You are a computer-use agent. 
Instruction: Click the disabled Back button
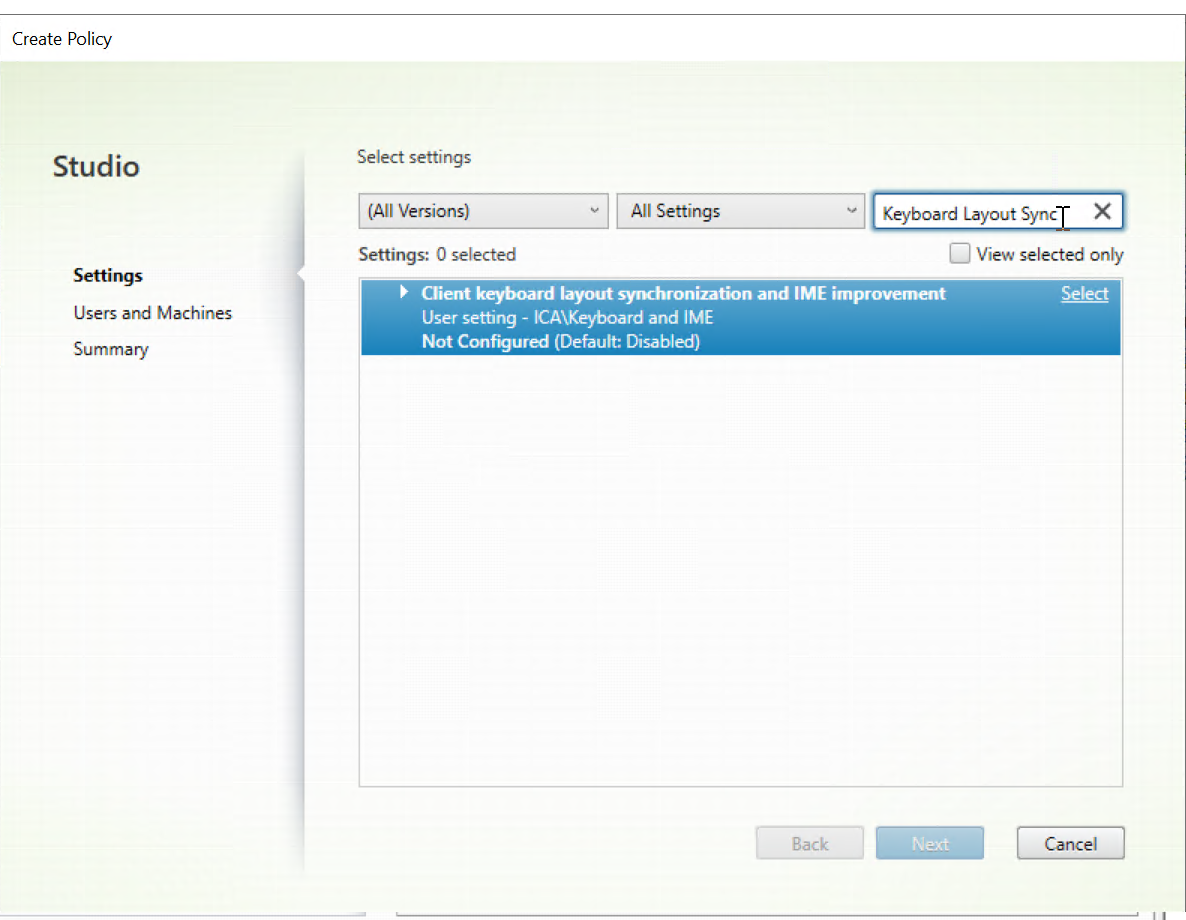809,842
